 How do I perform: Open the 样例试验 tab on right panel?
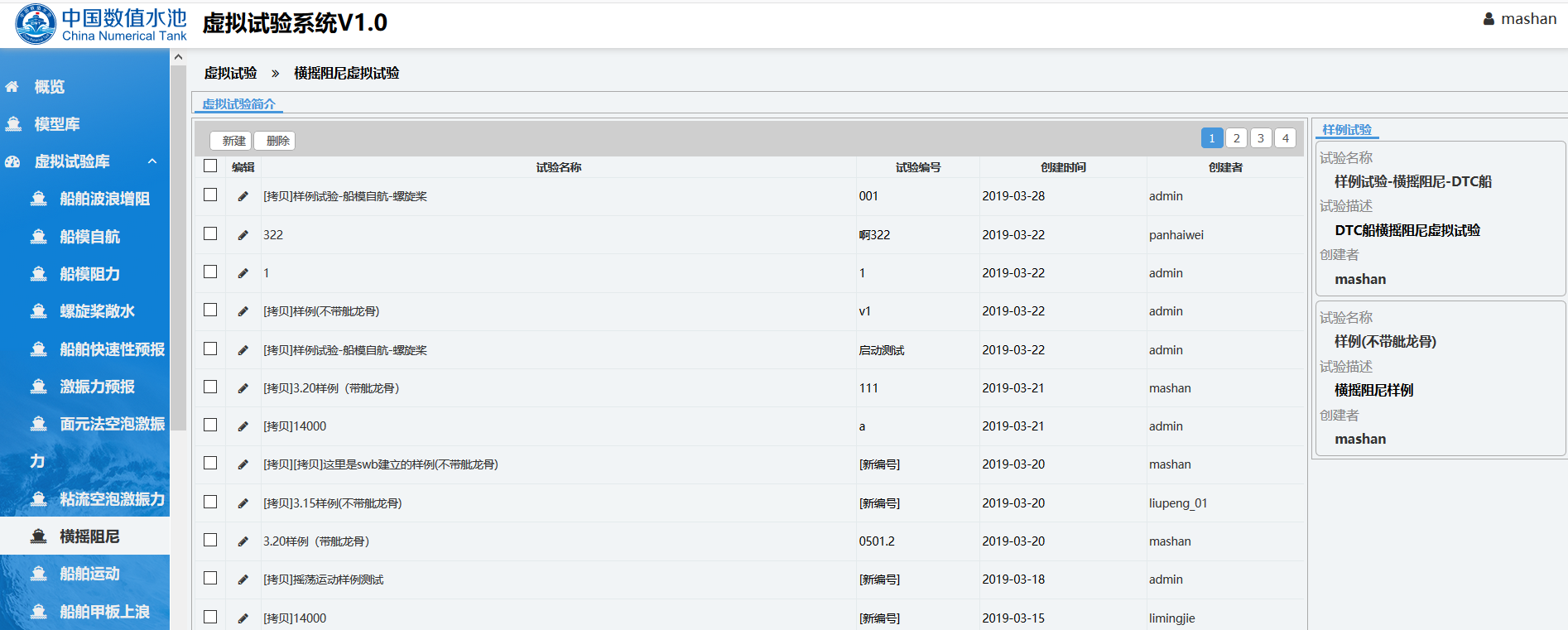(1346, 130)
